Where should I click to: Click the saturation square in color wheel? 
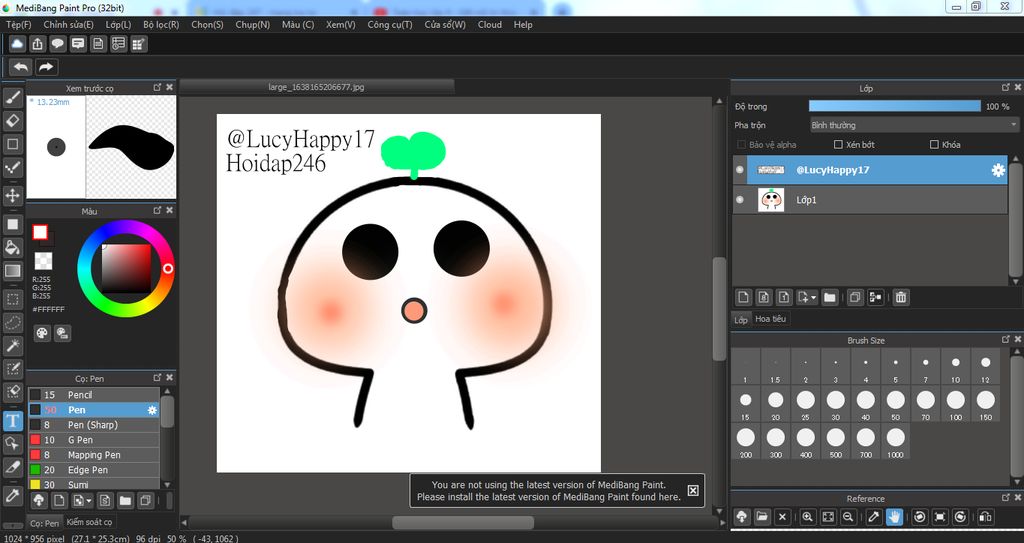(126, 268)
